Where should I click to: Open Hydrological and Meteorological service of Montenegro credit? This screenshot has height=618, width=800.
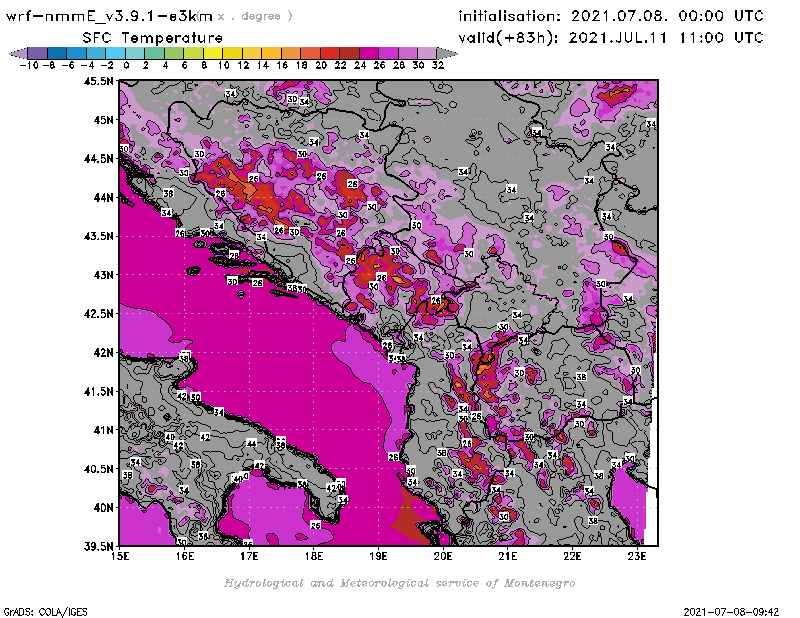[399, 583]
